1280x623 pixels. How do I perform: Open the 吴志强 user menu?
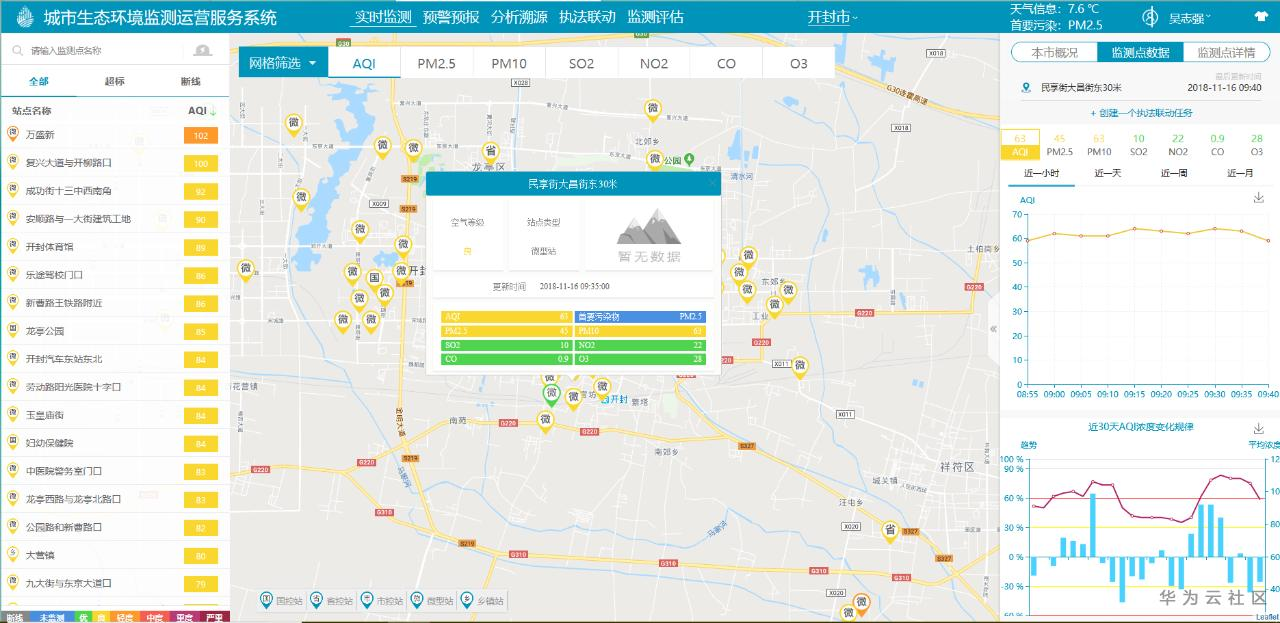pos(1190,18)
